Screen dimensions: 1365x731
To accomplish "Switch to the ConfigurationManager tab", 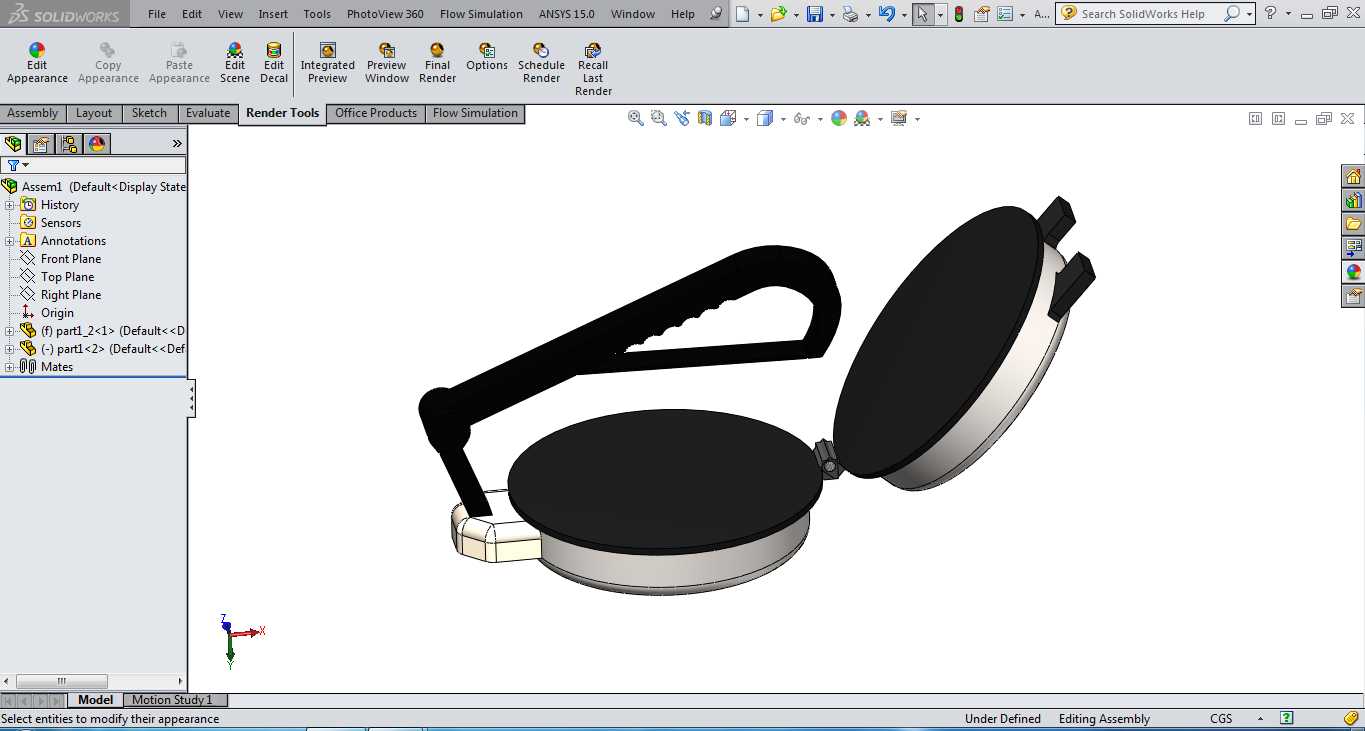I will [x=69, y=144].
